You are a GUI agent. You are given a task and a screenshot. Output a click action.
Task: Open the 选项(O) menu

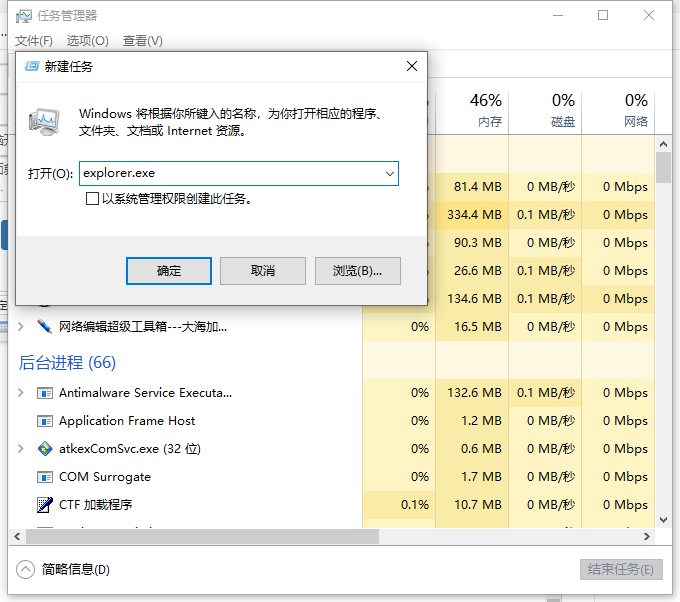coord(88,41)
